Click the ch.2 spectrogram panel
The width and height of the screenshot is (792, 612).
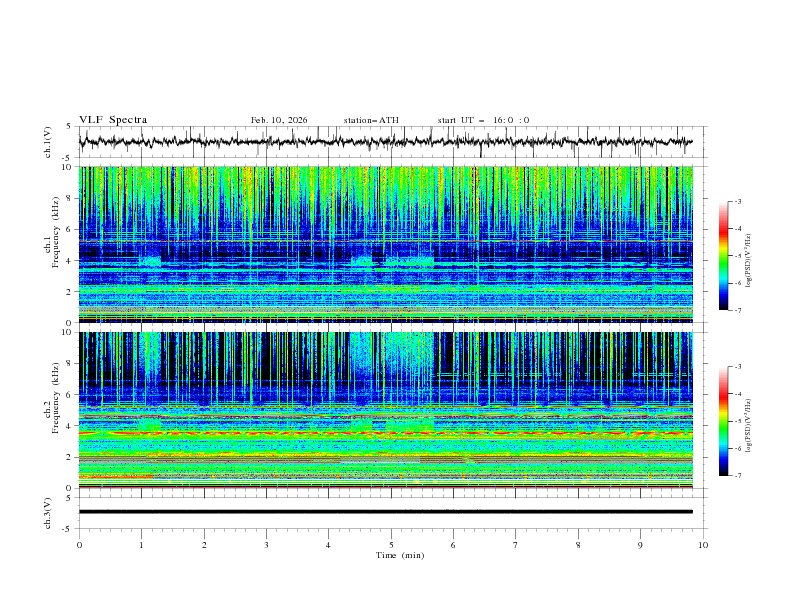pos(385,410)
